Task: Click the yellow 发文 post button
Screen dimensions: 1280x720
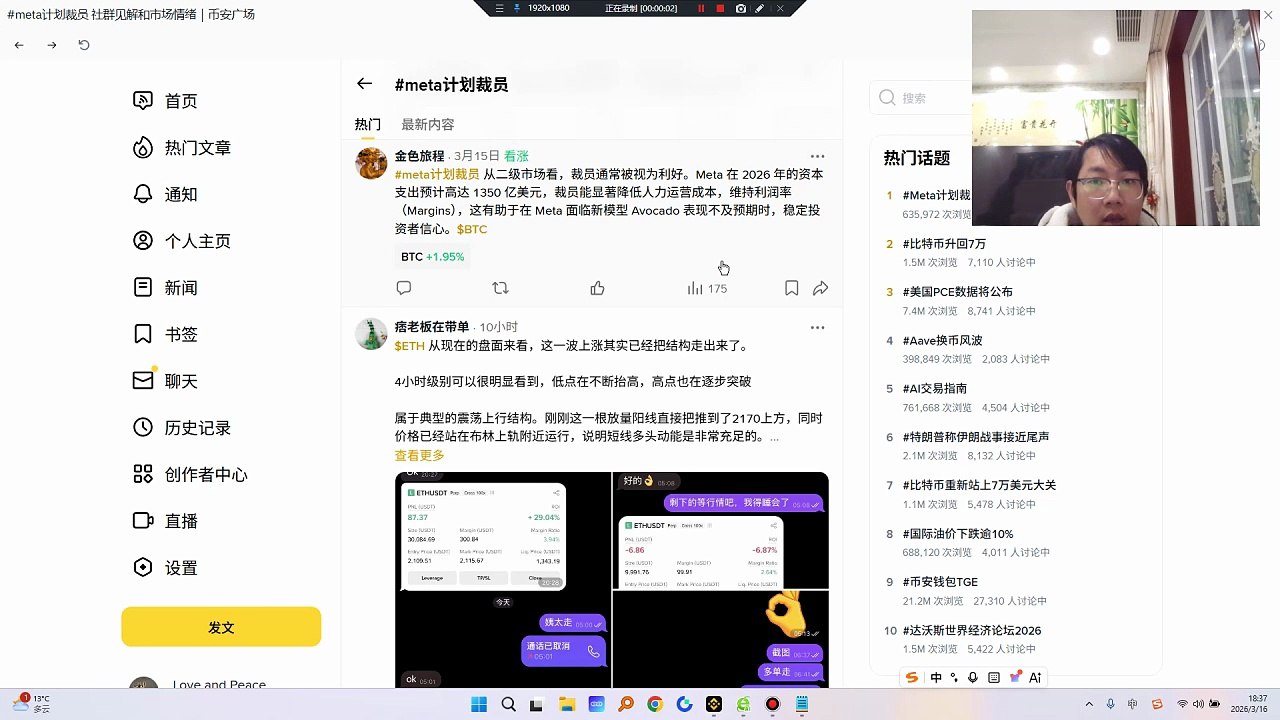Action: (x=221, y=627)
